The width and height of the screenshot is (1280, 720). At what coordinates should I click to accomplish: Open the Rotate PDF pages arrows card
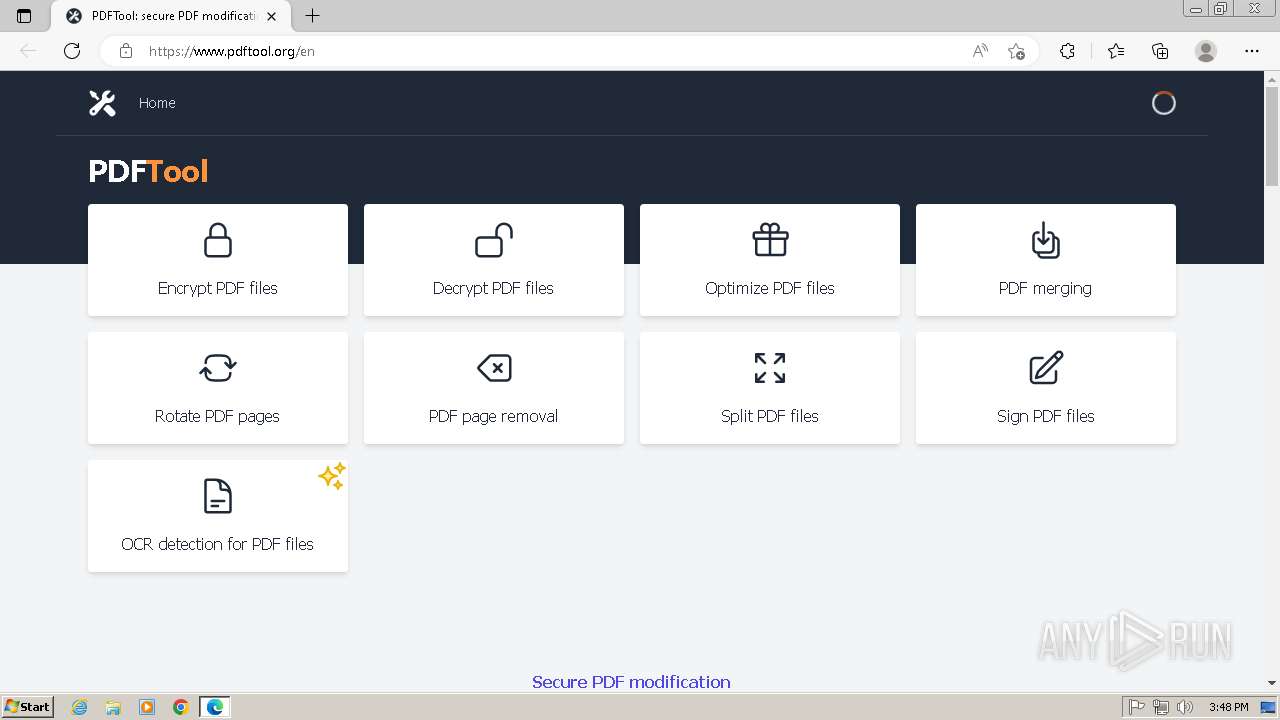[218, 388]
